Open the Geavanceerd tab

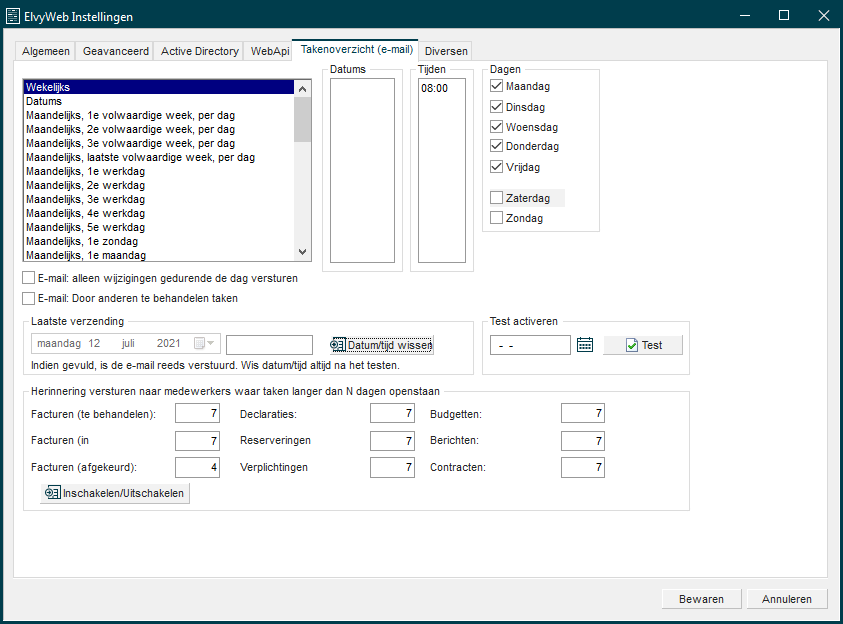pos(115,51)
